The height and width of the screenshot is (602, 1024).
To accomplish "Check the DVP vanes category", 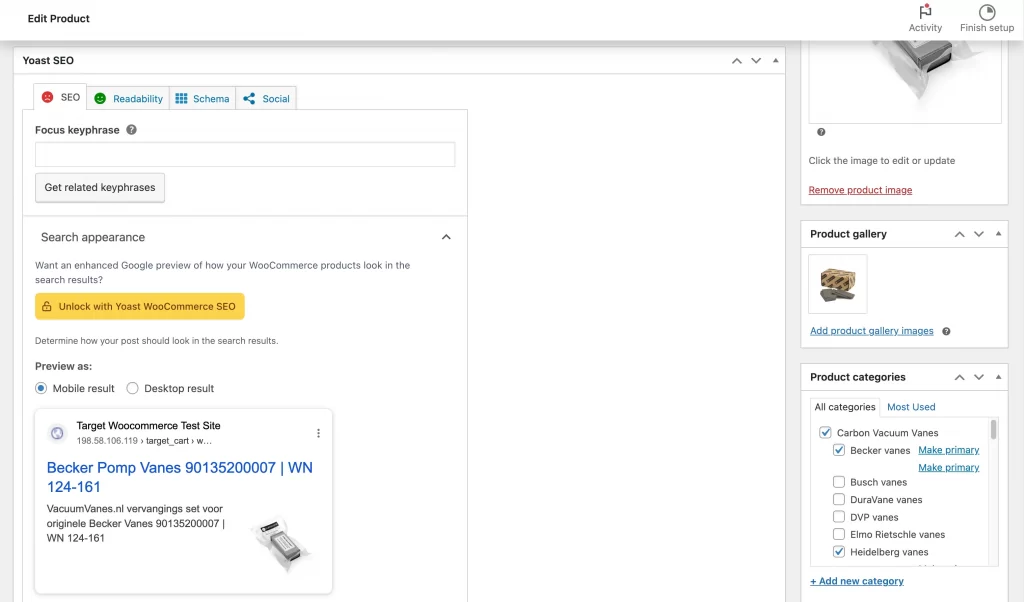I will click(839, 517).
